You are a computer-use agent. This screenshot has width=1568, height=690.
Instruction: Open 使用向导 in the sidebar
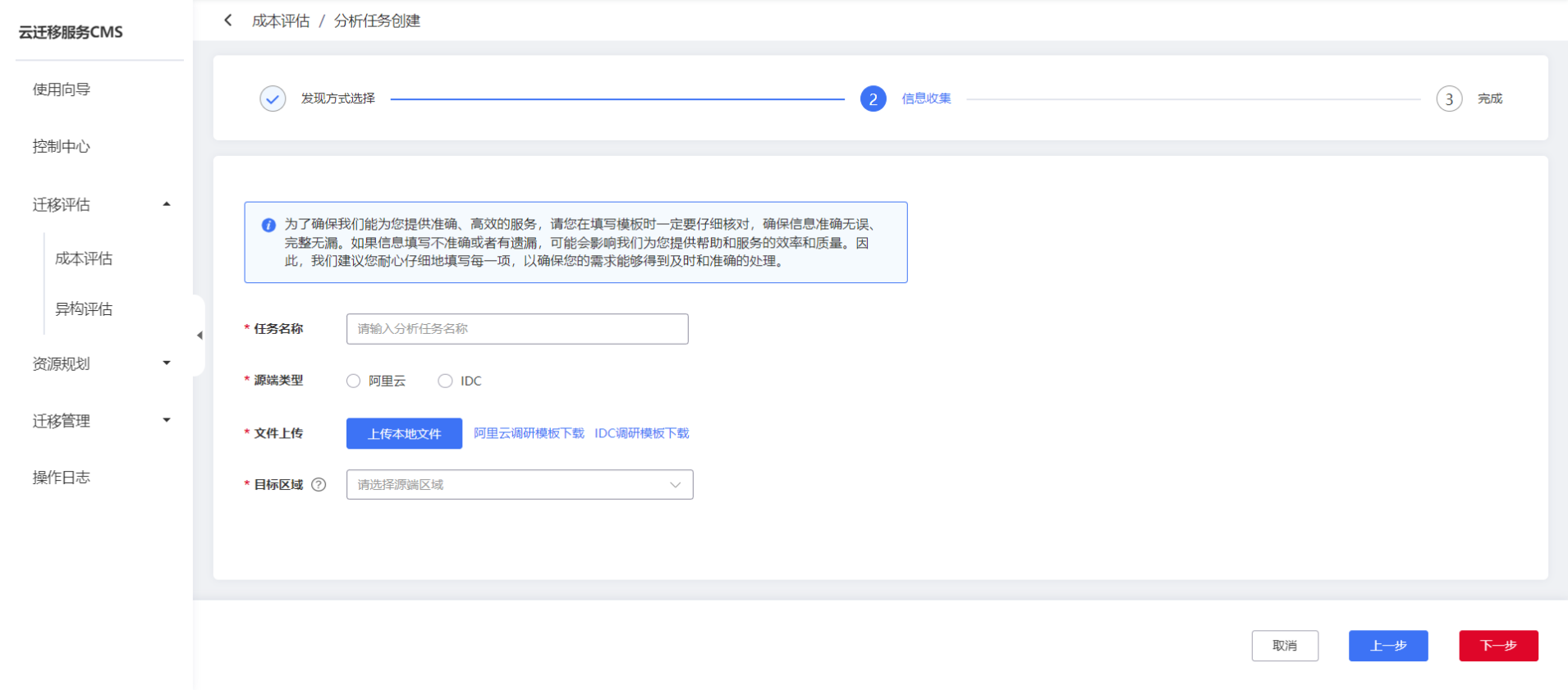(x=62, y=89)
